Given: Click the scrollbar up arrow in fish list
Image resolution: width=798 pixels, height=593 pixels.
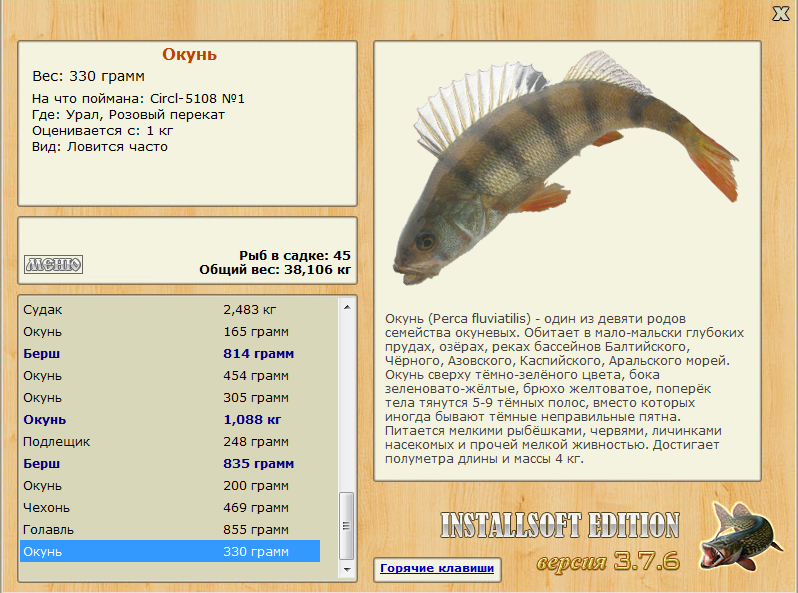Looking at the screenshot, I should point(347,307).
